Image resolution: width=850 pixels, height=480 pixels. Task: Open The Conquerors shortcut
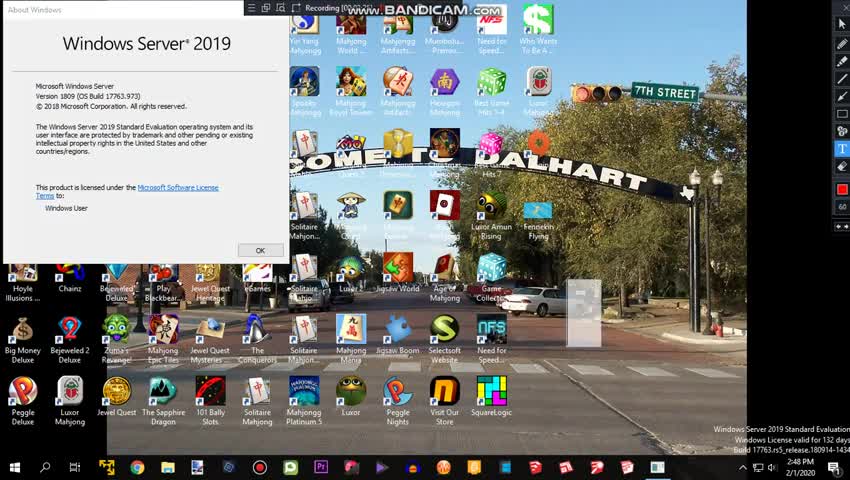257,340
